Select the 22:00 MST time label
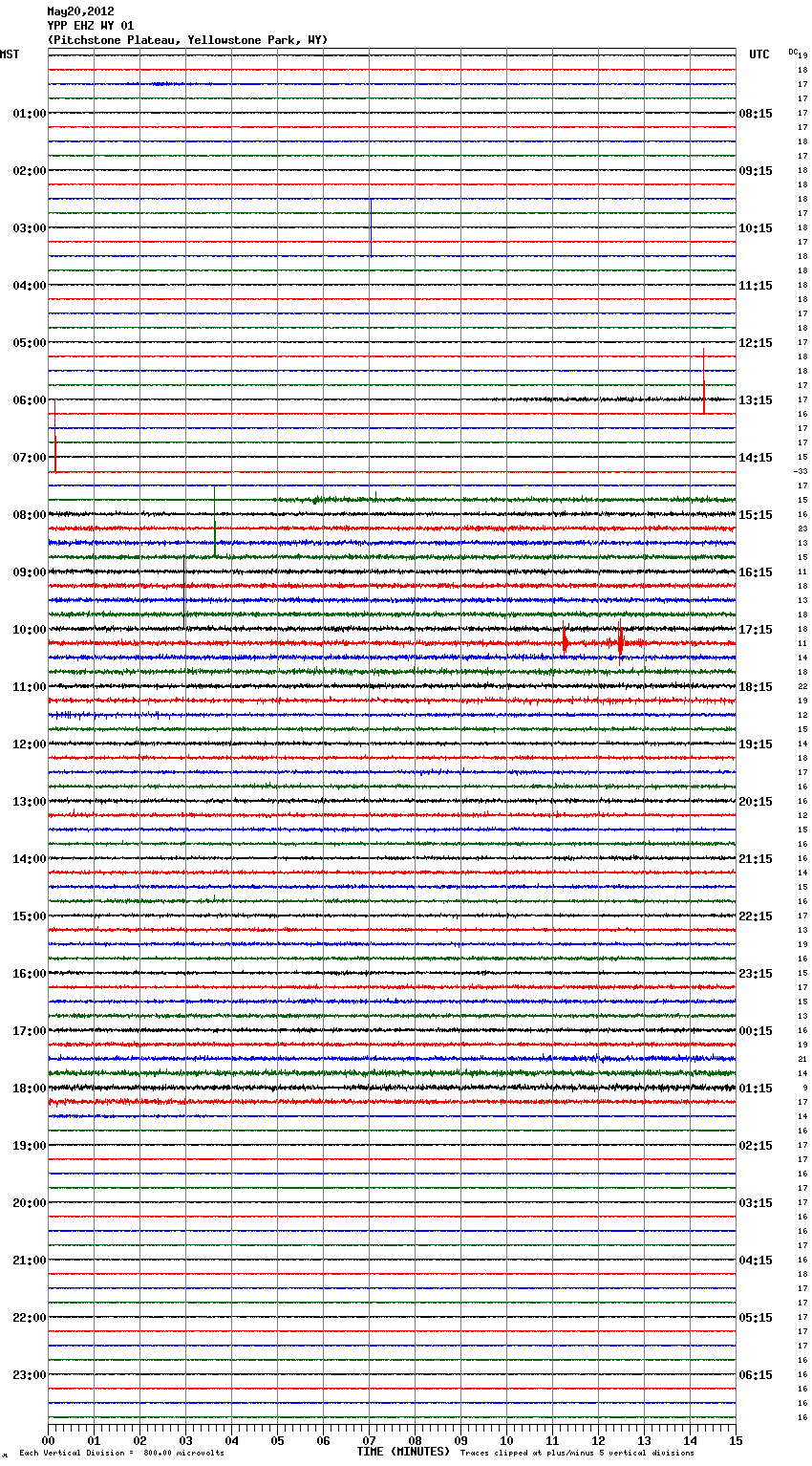Viewport: 812px width, 1466px height. point(30,1318)
